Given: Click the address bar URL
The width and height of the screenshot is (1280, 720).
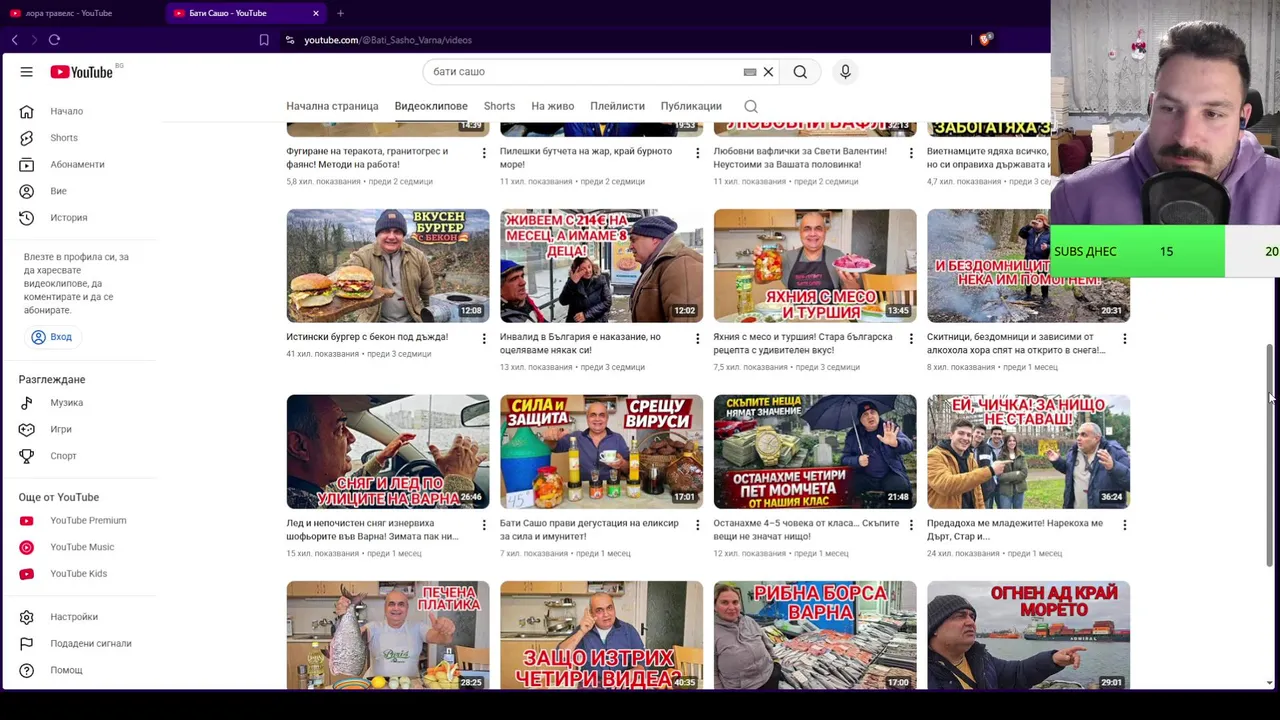Looking at the screenshot, I should pyautogui.click(x=388, y=40).
